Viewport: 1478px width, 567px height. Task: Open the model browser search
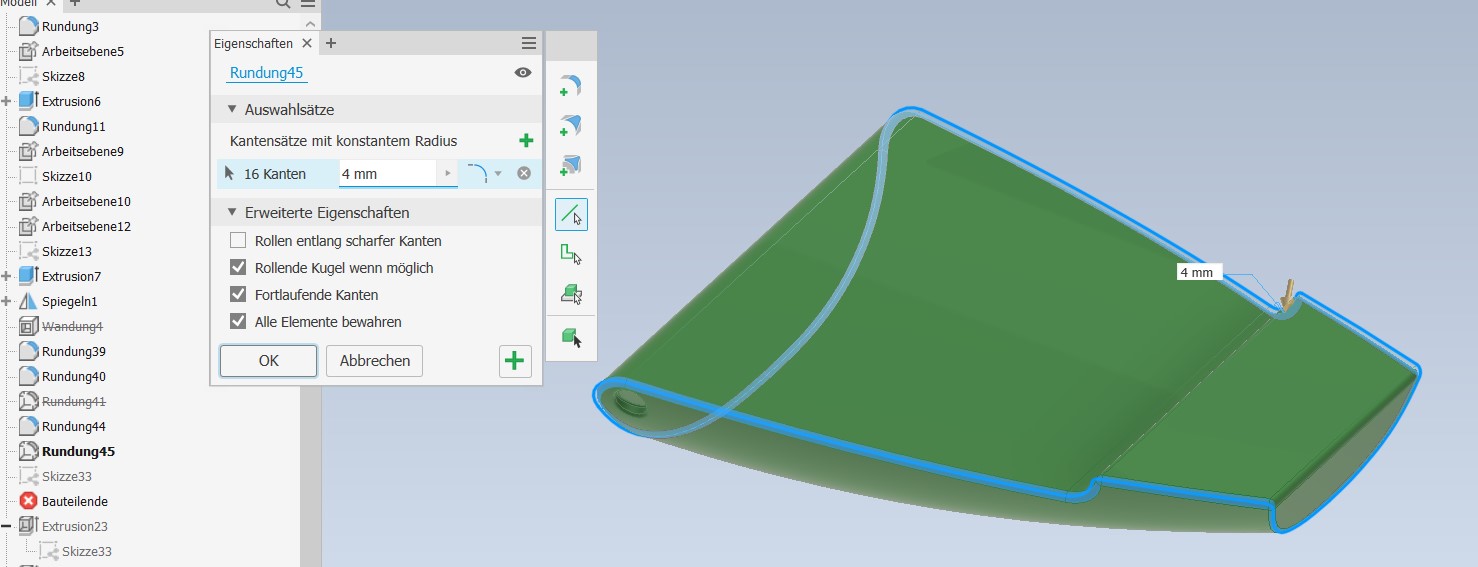(284, 3)
